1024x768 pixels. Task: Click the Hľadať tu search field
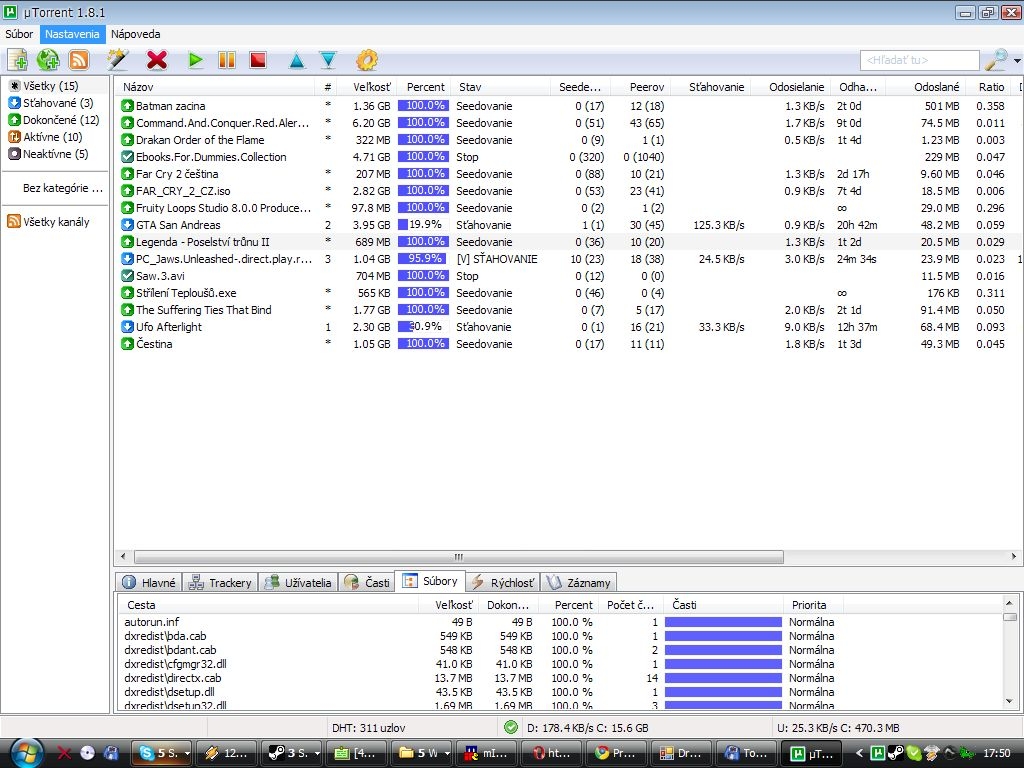pos(920,60)
